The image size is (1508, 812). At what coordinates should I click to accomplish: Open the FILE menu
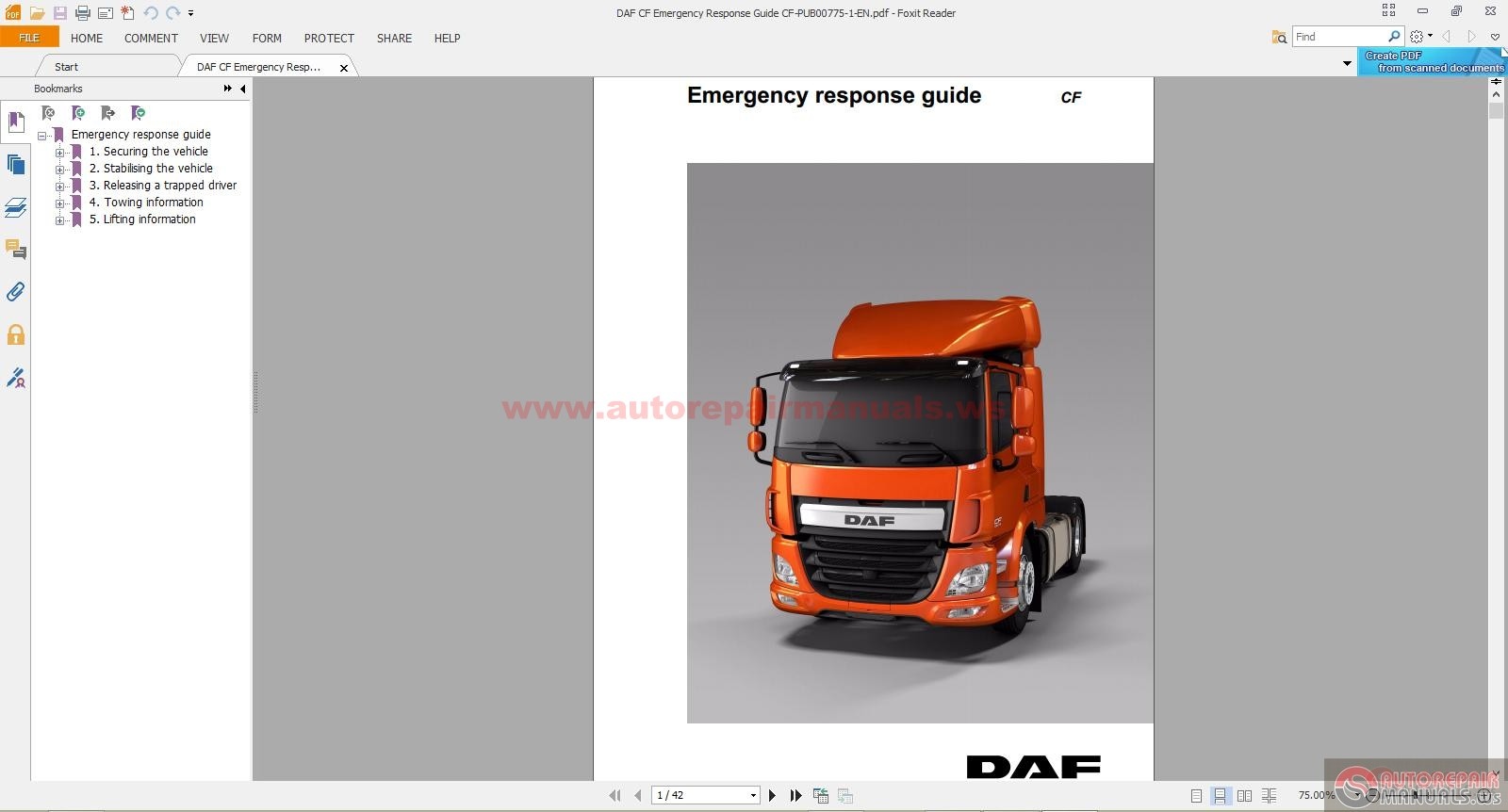[29, 38]
